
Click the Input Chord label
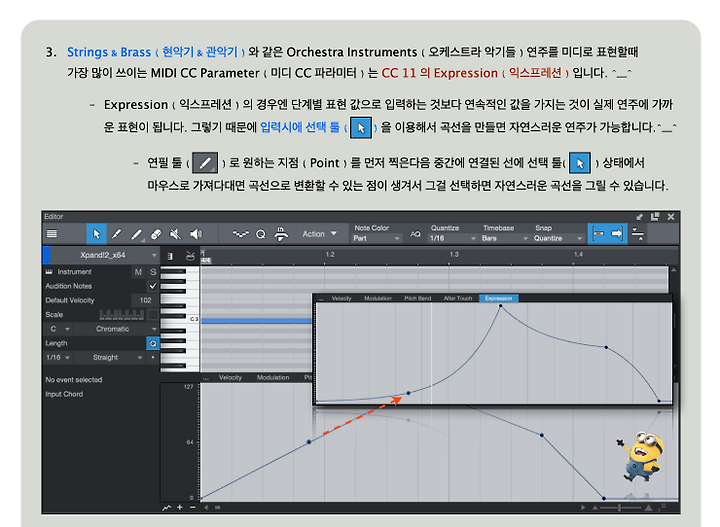[x=64, y=394]
